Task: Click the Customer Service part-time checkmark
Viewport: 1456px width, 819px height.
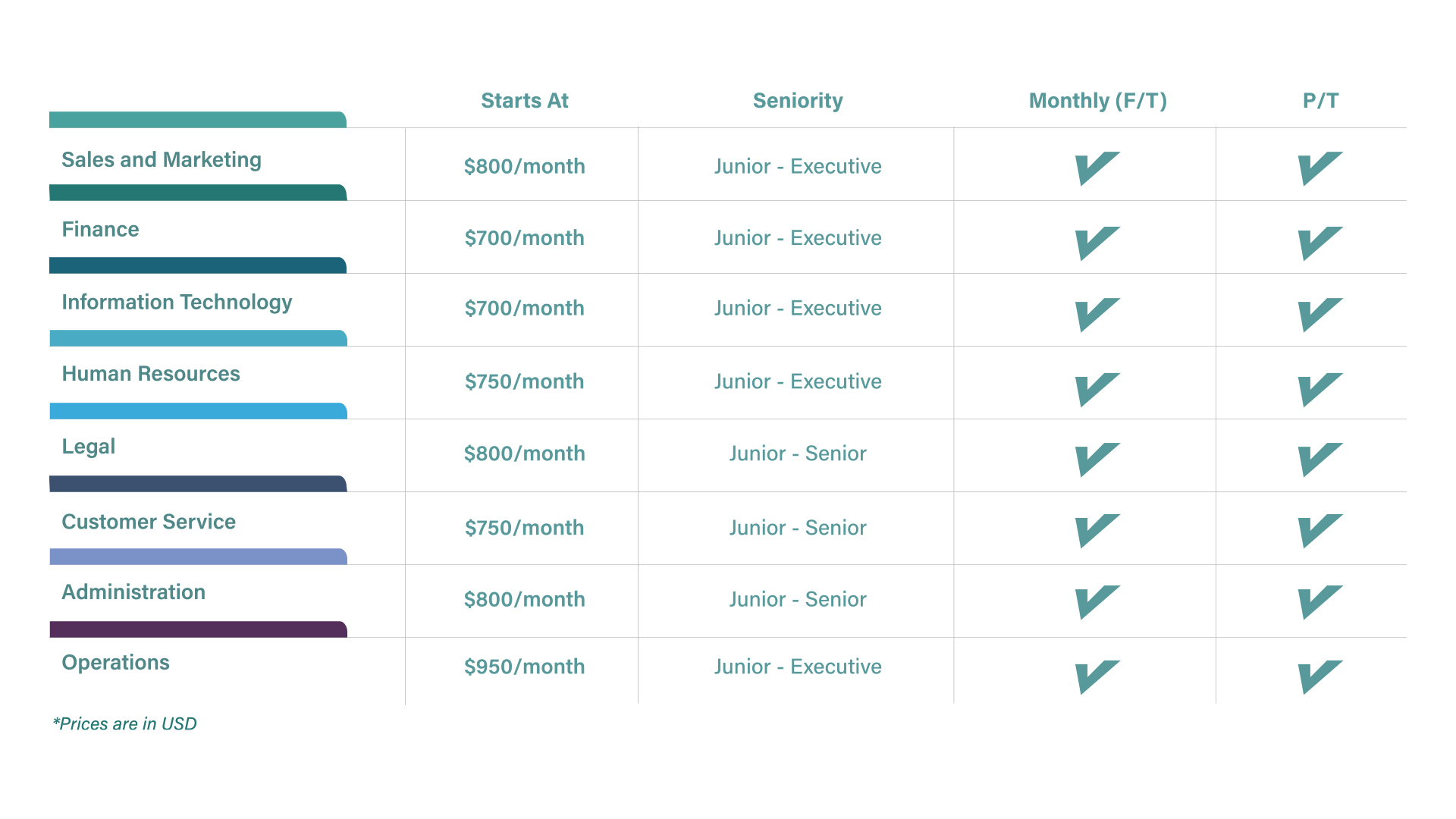Action: [x=1319, y=530]
